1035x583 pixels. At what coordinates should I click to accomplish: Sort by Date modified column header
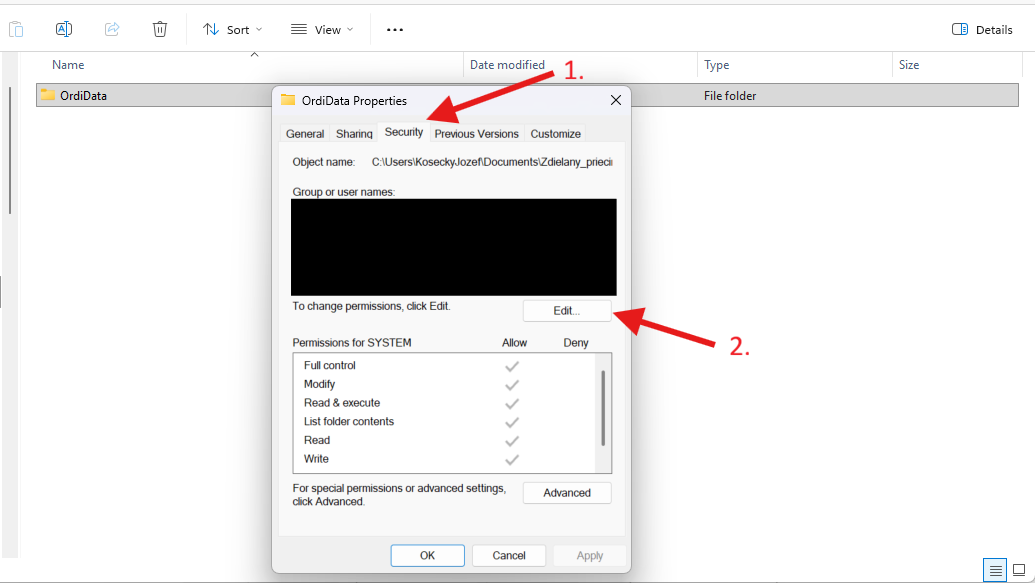(x=507, y=65)
